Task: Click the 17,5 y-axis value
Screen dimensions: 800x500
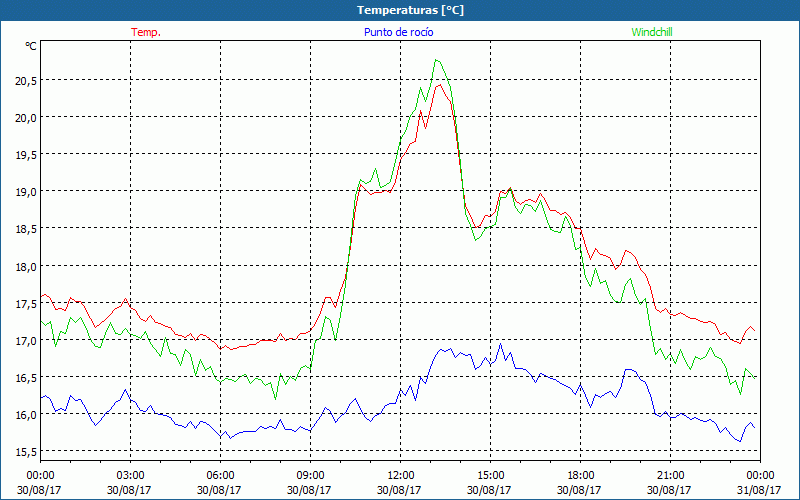Action: (x=26, y=304)
